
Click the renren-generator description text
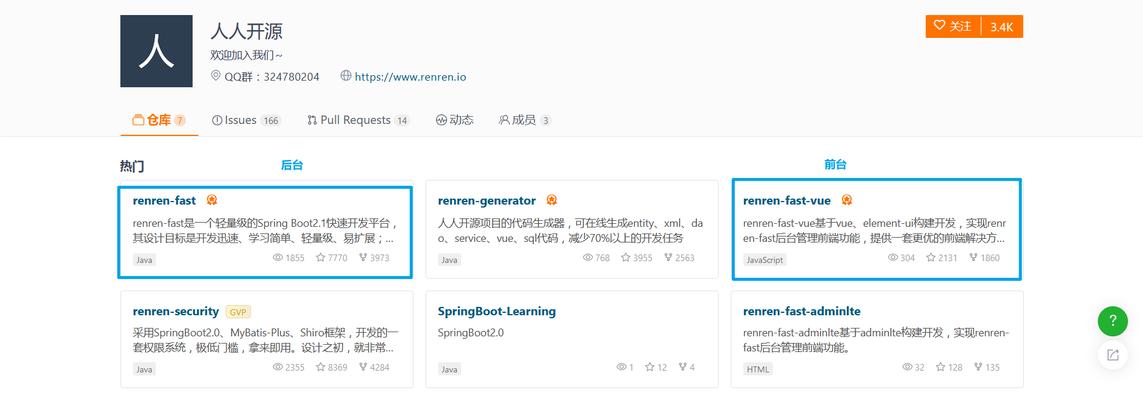point(571,230)
